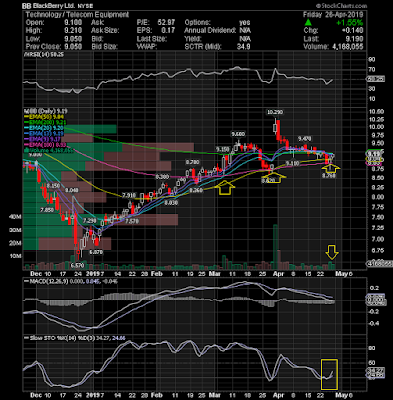Click the 6.570 low price annotation

point(77,266)
